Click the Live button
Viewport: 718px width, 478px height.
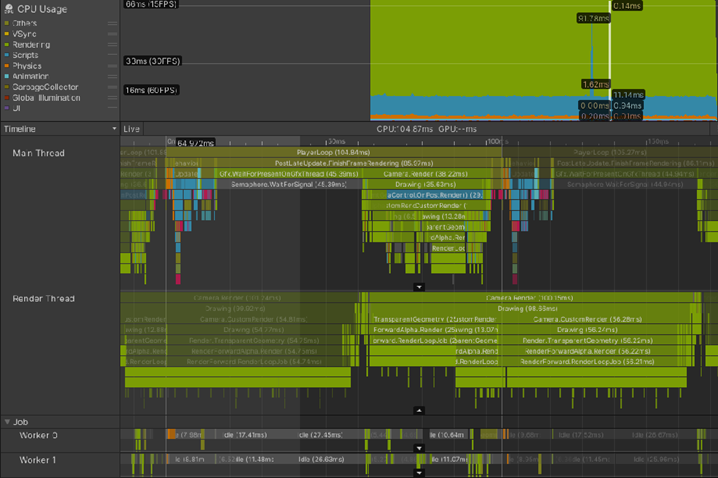pyautogui.click(x=131, y=129)
